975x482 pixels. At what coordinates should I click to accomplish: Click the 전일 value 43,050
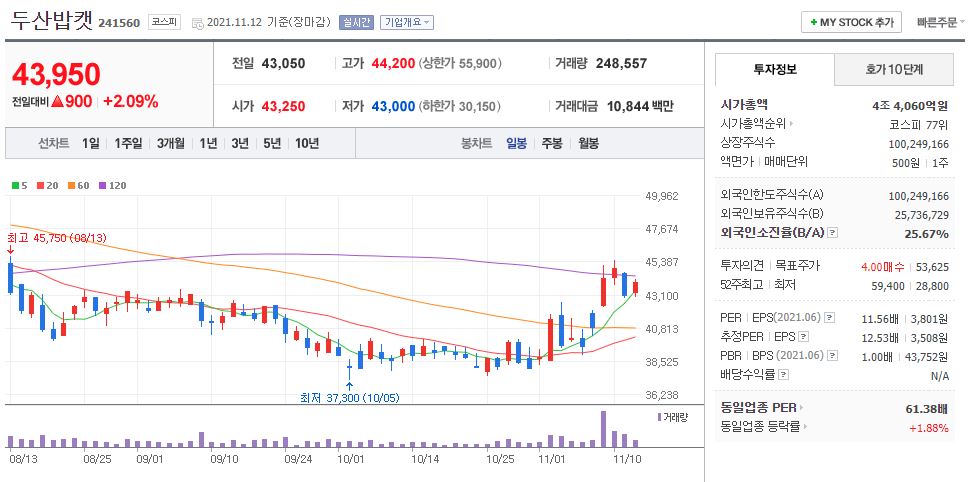284,63
